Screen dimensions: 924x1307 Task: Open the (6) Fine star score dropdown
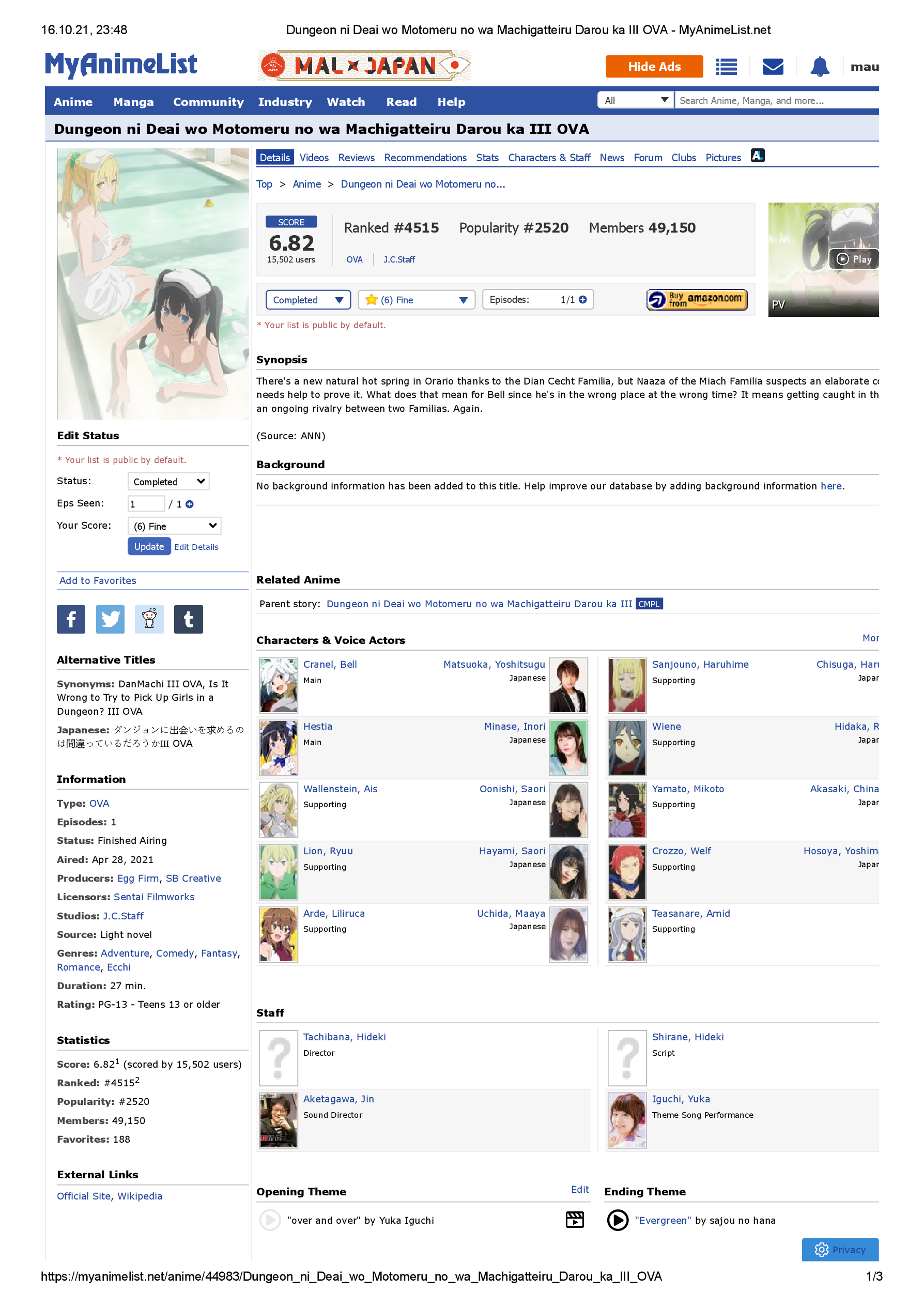tap(417, 300)
